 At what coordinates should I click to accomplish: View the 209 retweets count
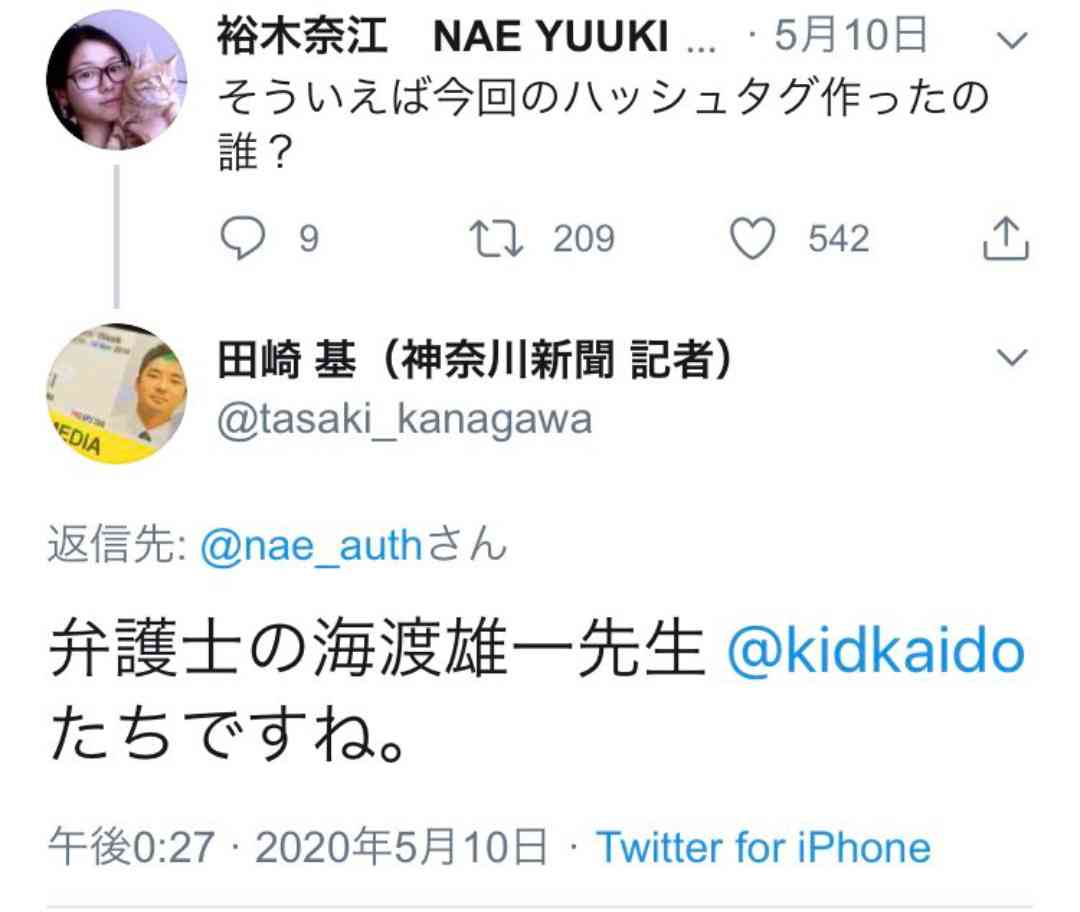(x=583, y=238)
